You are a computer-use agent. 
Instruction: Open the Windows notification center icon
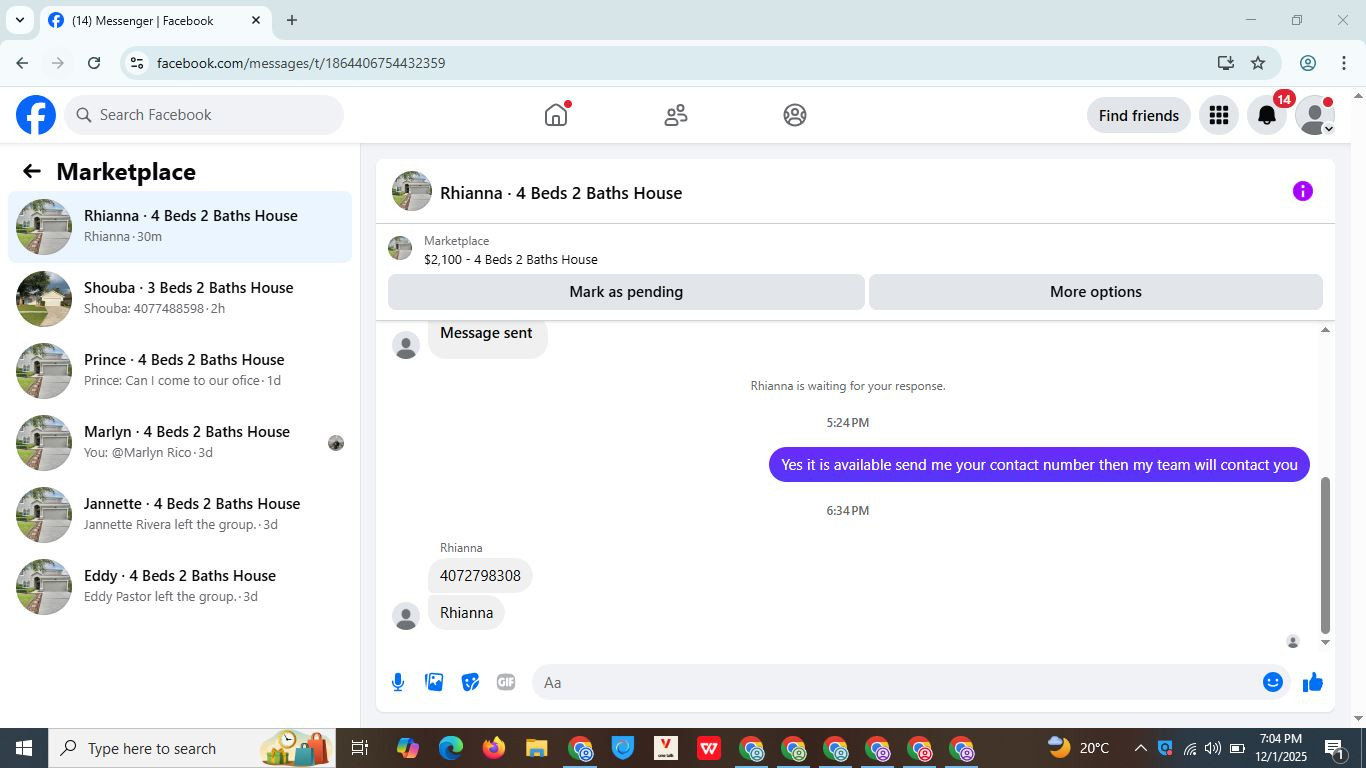1335,748
